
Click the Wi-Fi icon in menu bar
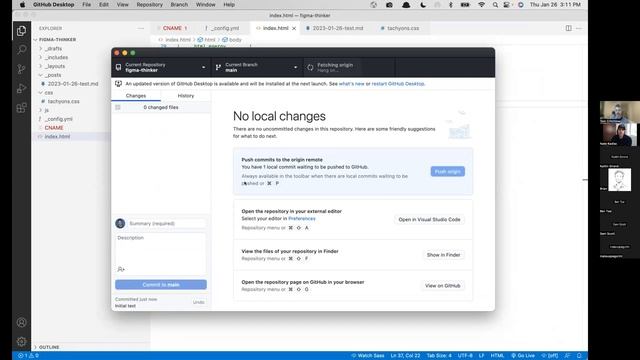(x=482, y=4)
